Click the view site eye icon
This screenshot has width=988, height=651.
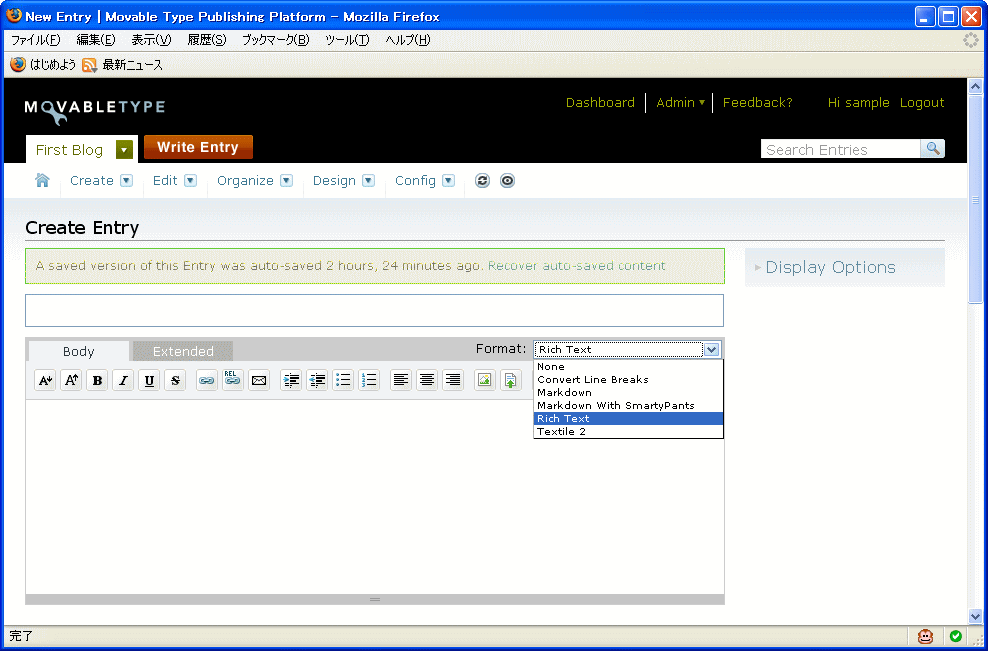point(507,181)
